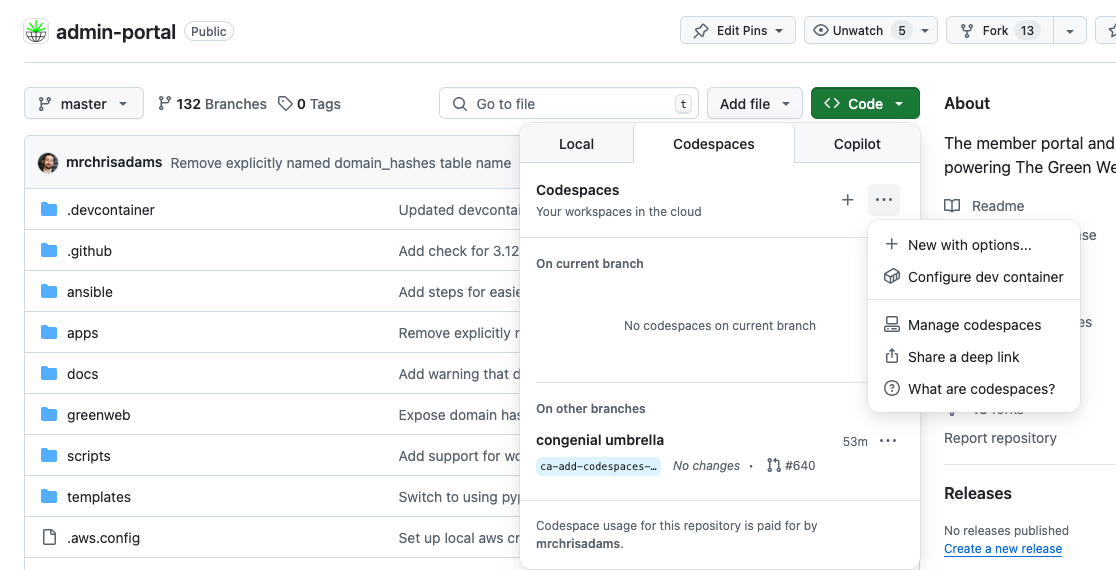
Task: Click the .aws.config file icon
Action: pyautogui.click(x=48, y=537)
